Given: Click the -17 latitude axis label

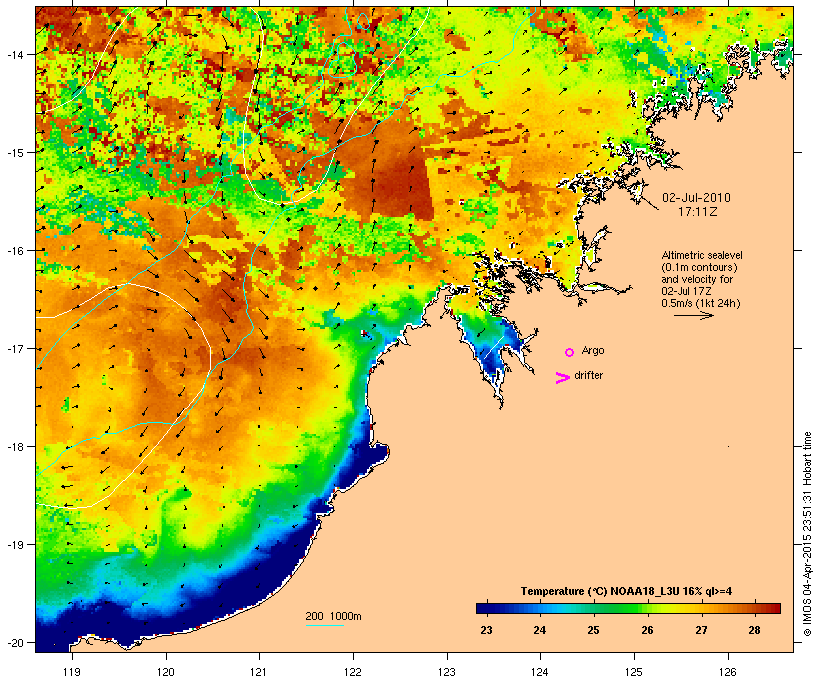Looking at the screenshot, I should point(14,348).
